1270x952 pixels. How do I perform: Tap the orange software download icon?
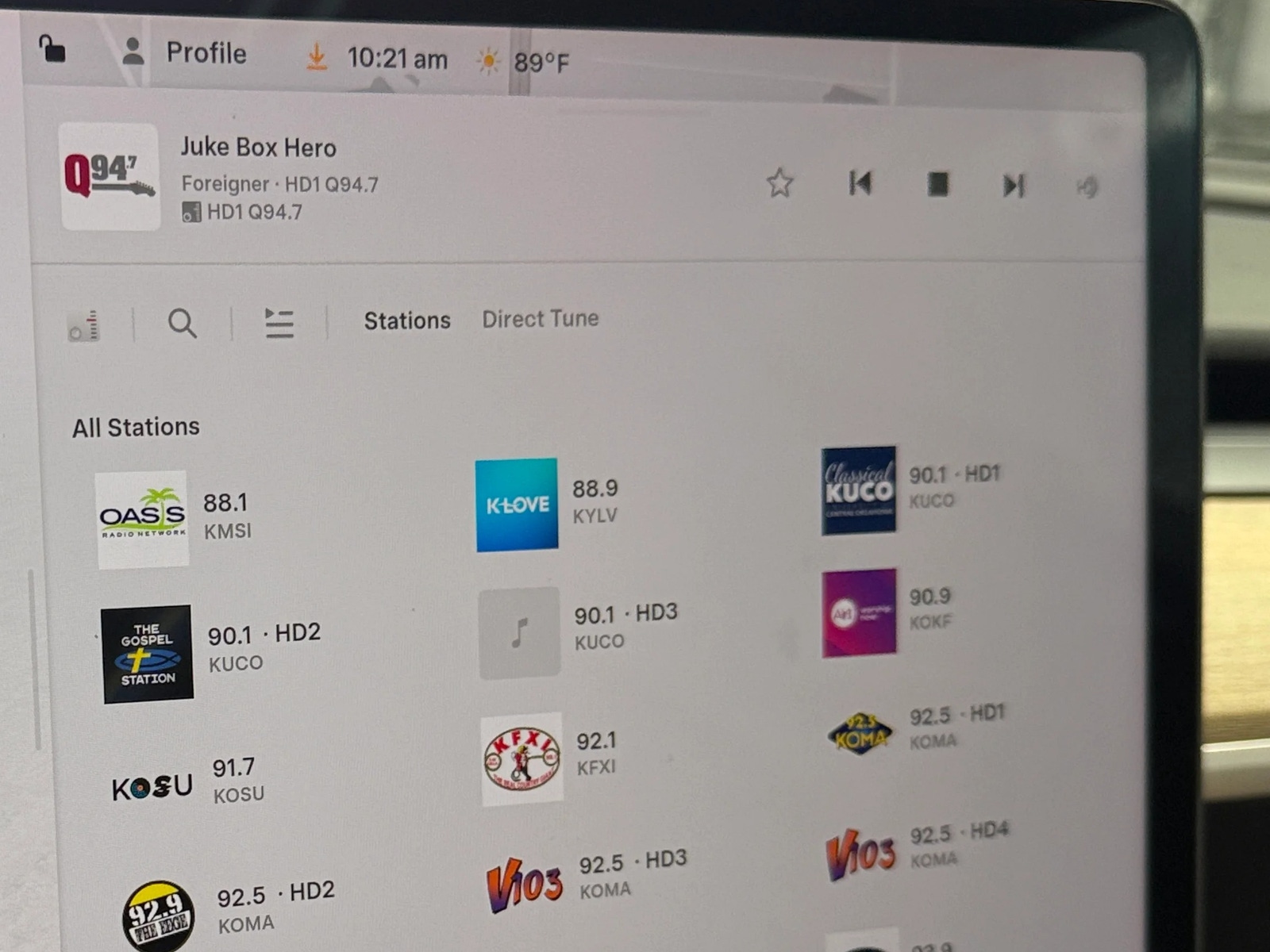[x=317, y=57]
